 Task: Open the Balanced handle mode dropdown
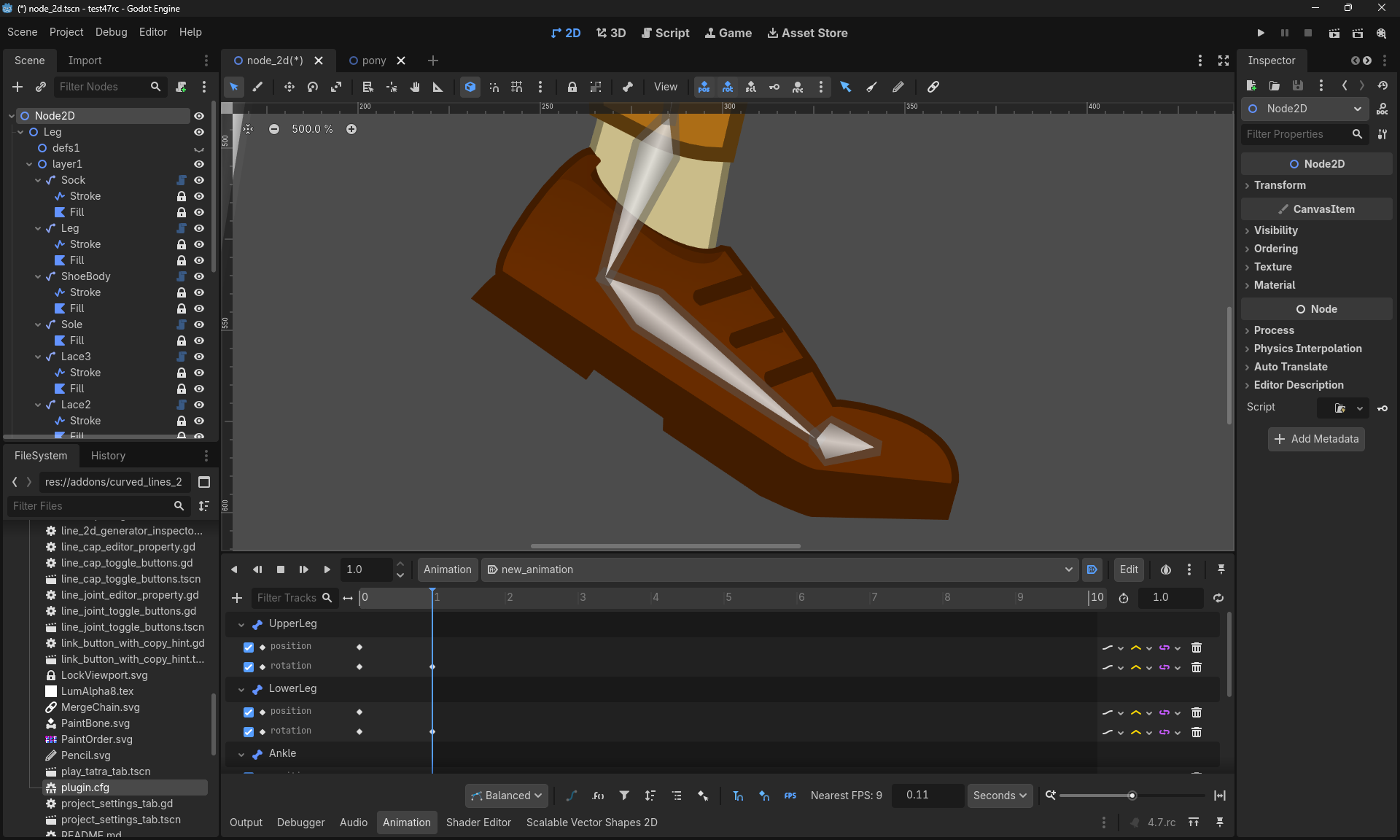pos(507,796)
